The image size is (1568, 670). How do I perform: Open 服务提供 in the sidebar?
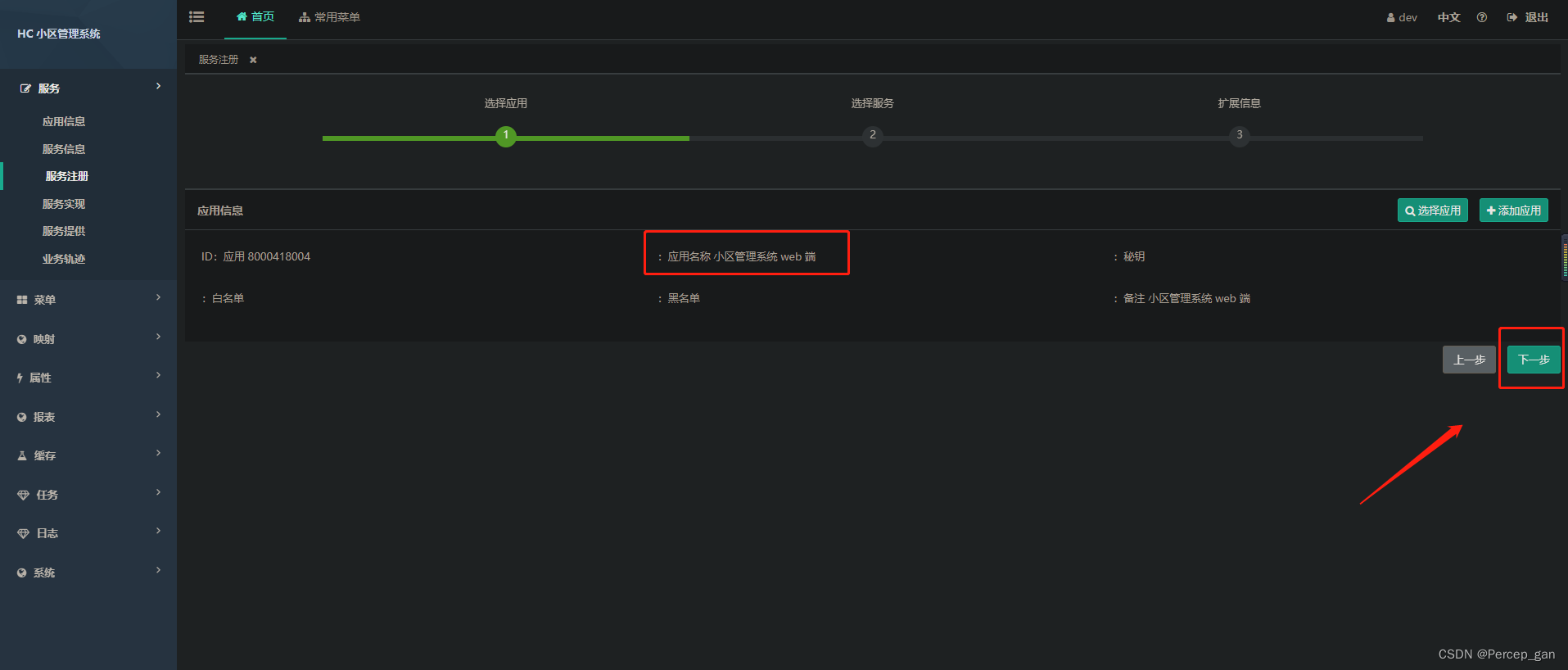click(x=64, y=231)
